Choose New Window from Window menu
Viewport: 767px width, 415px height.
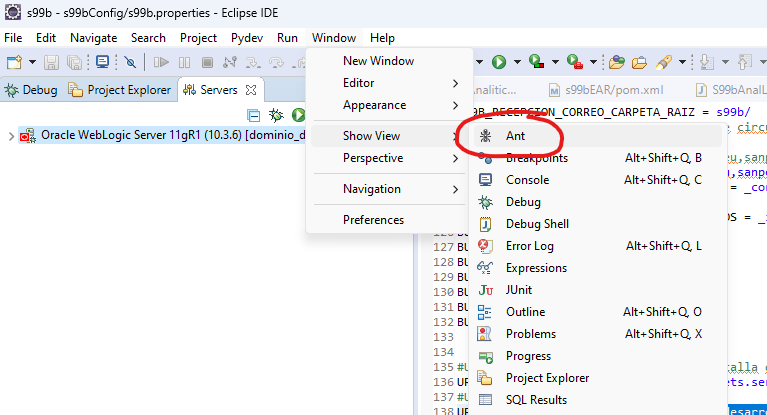[389, 61]
